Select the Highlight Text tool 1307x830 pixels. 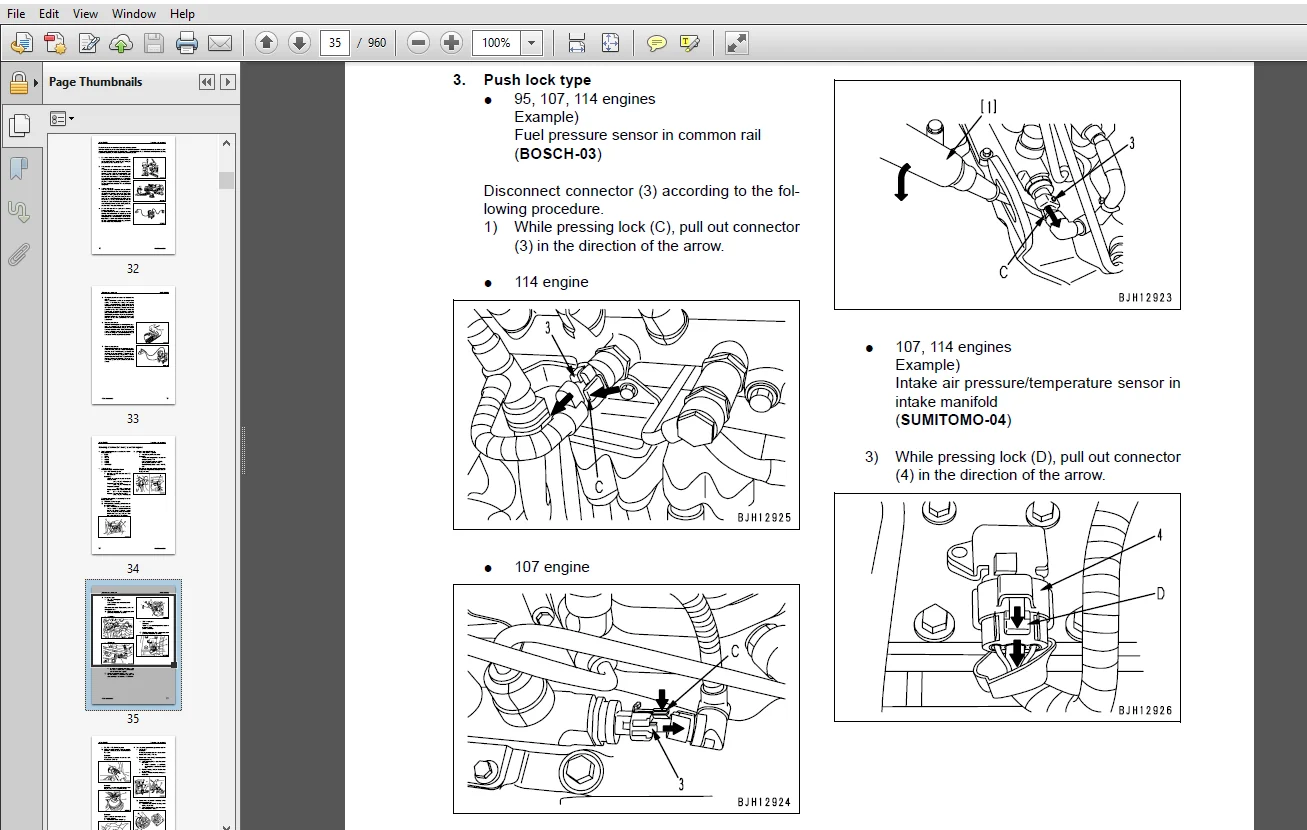(x=689, y=43)
